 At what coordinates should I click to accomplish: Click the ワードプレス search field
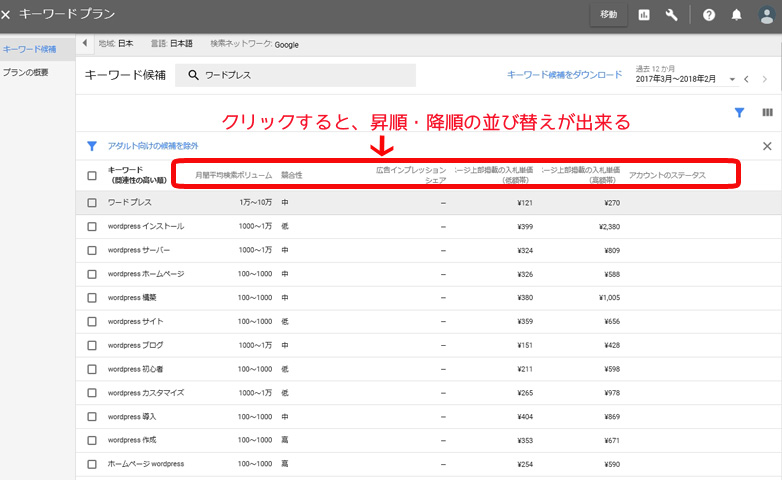tap(295, 75)
